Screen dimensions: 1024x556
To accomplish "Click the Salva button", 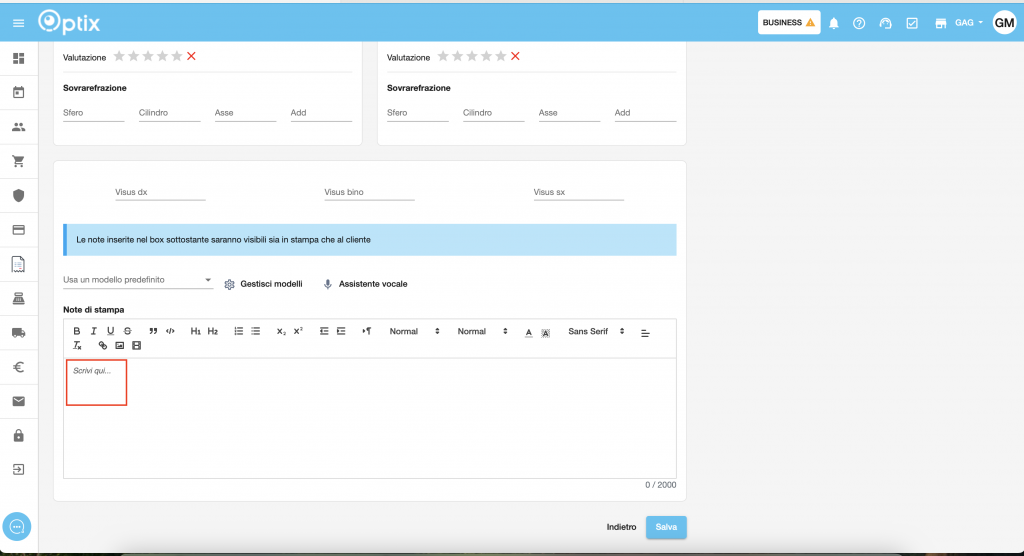I will point(666,527).
